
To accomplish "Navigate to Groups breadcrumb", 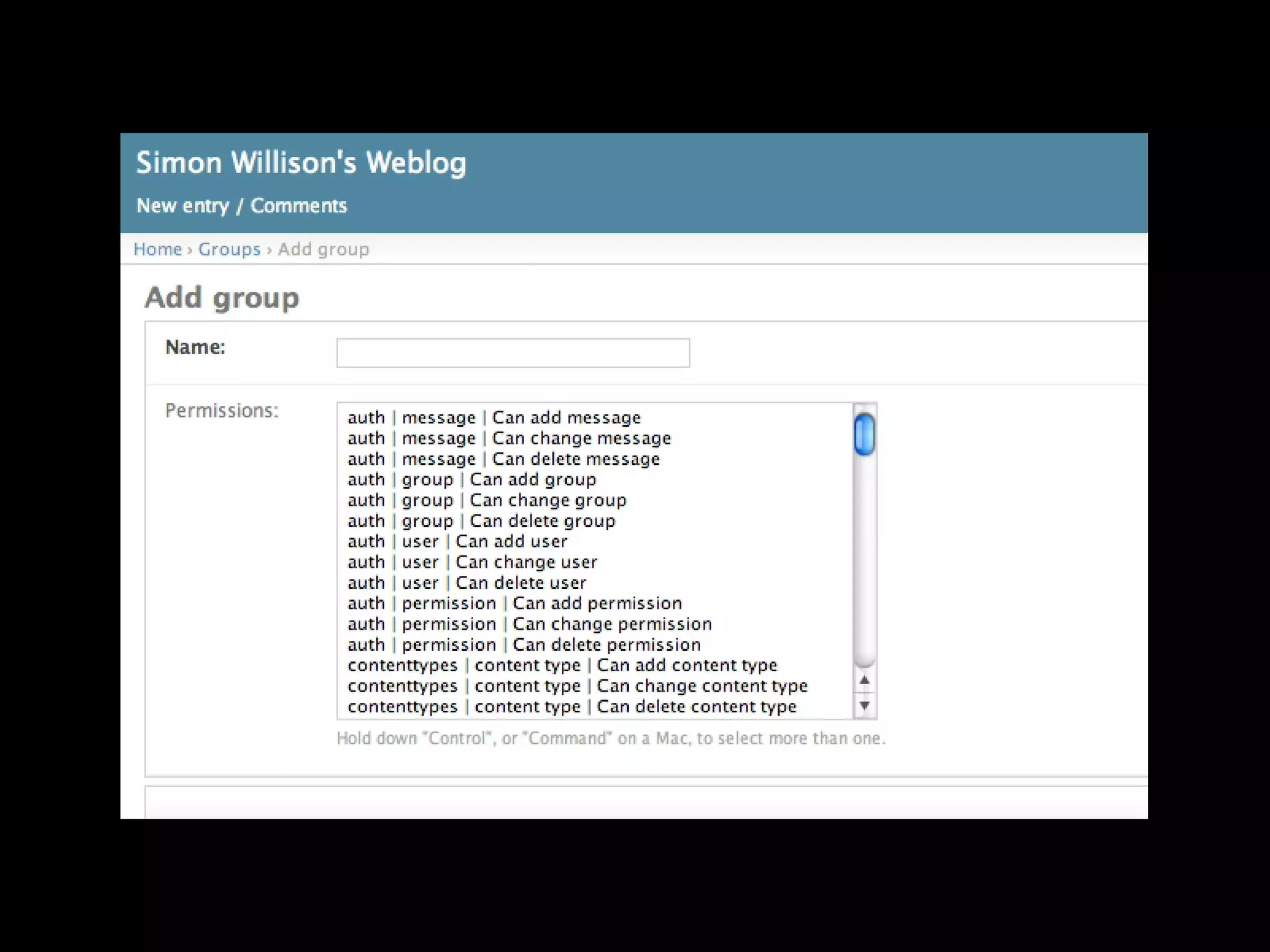I will 229,249.
